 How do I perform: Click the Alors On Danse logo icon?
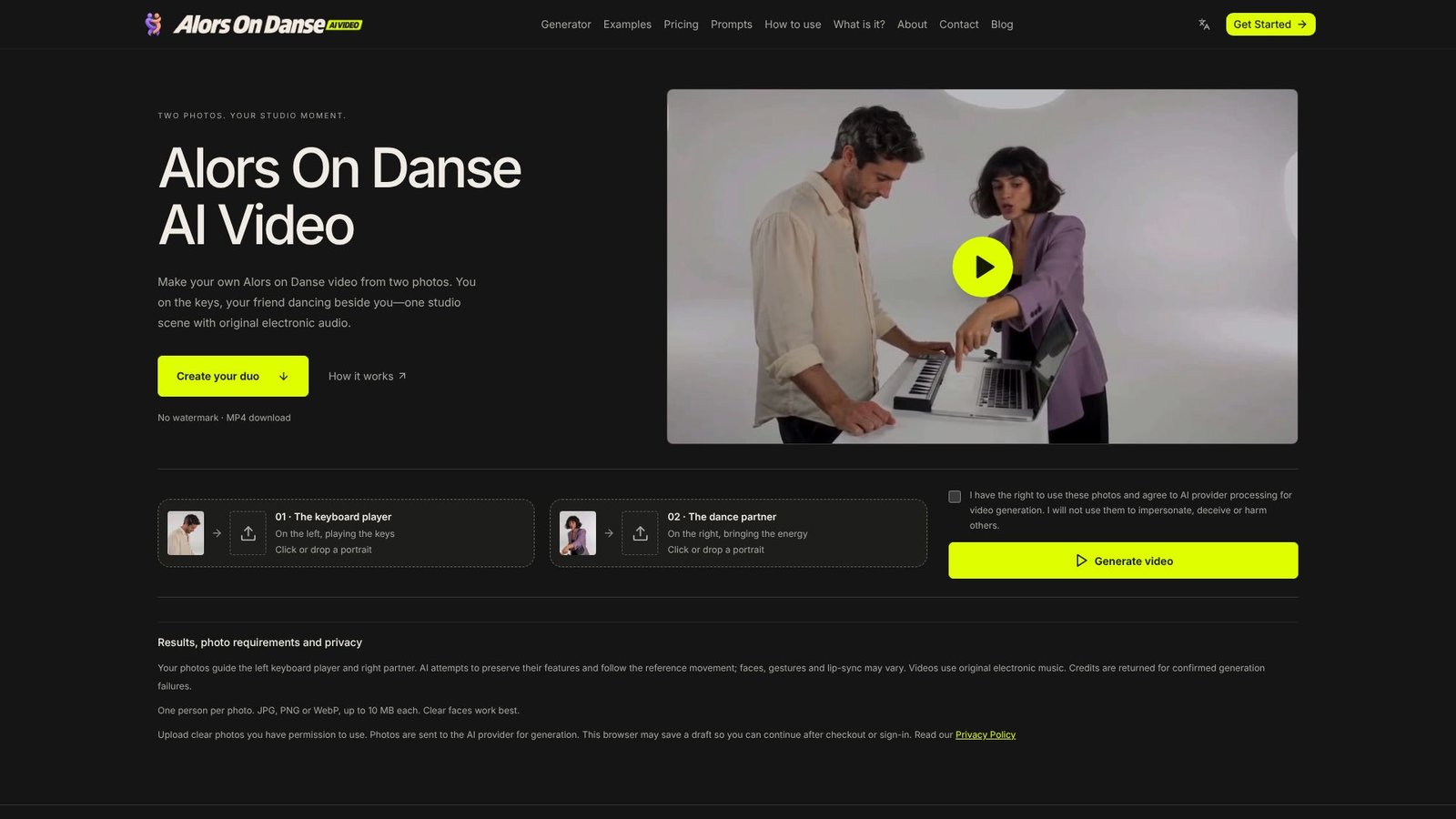click(x=154, y=24)
